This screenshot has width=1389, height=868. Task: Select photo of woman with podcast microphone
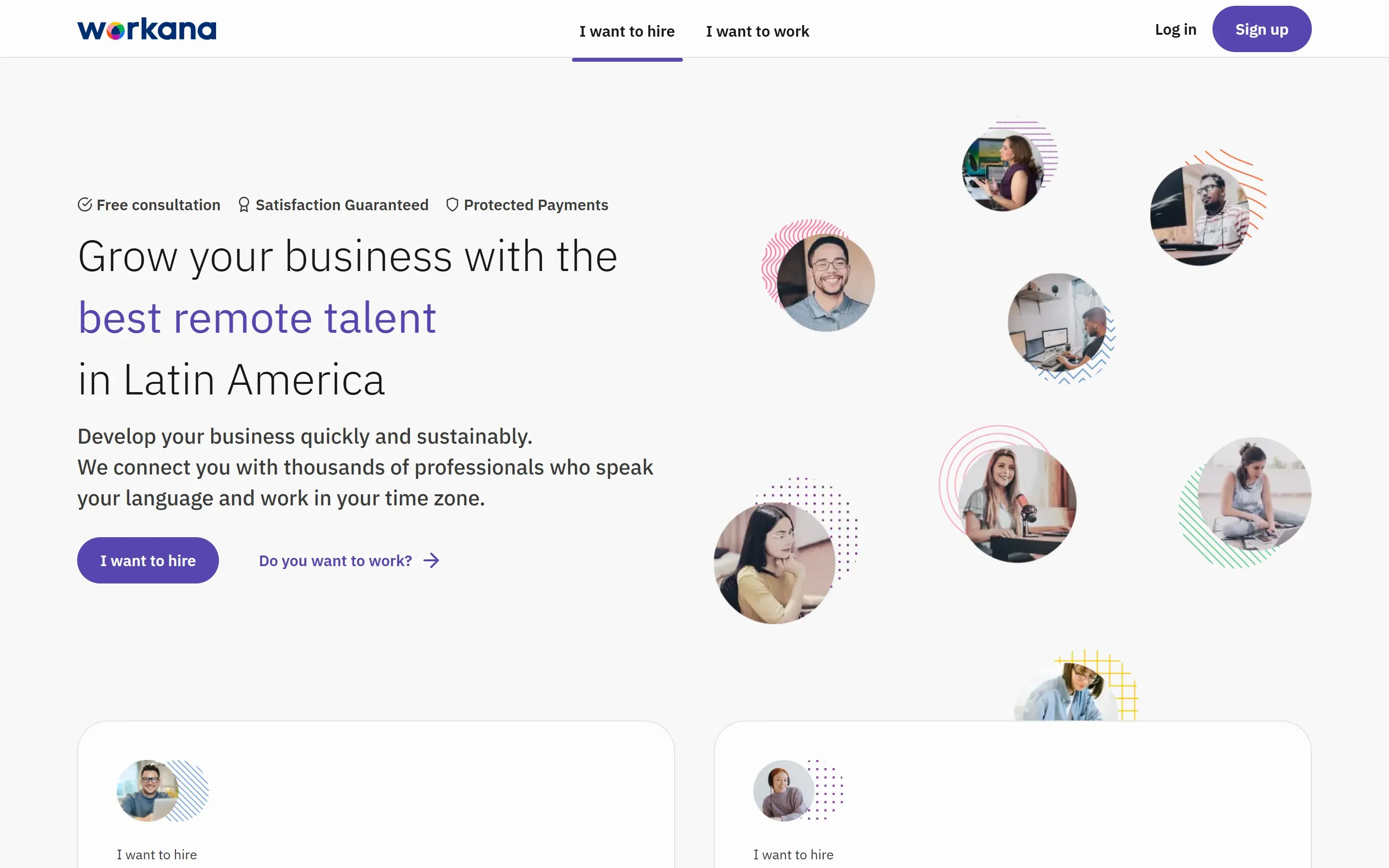[1017, 503]
